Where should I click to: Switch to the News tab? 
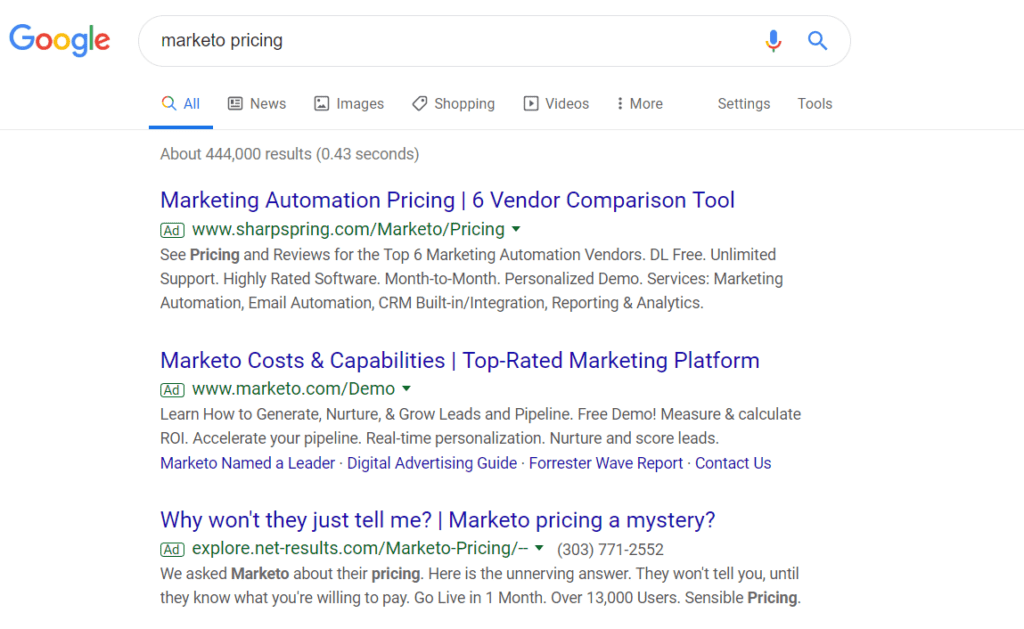coord(257,103)
